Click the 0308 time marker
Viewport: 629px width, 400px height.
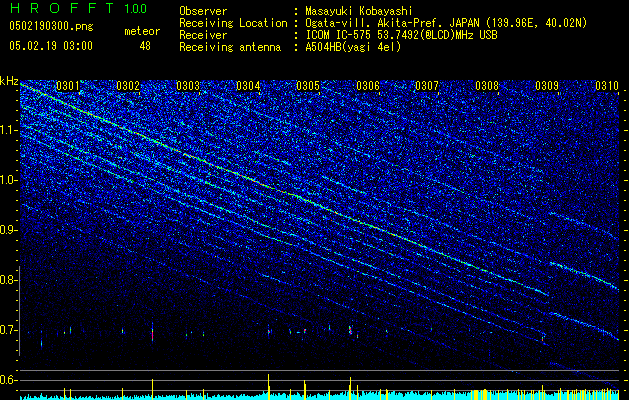tap(487, 86)
